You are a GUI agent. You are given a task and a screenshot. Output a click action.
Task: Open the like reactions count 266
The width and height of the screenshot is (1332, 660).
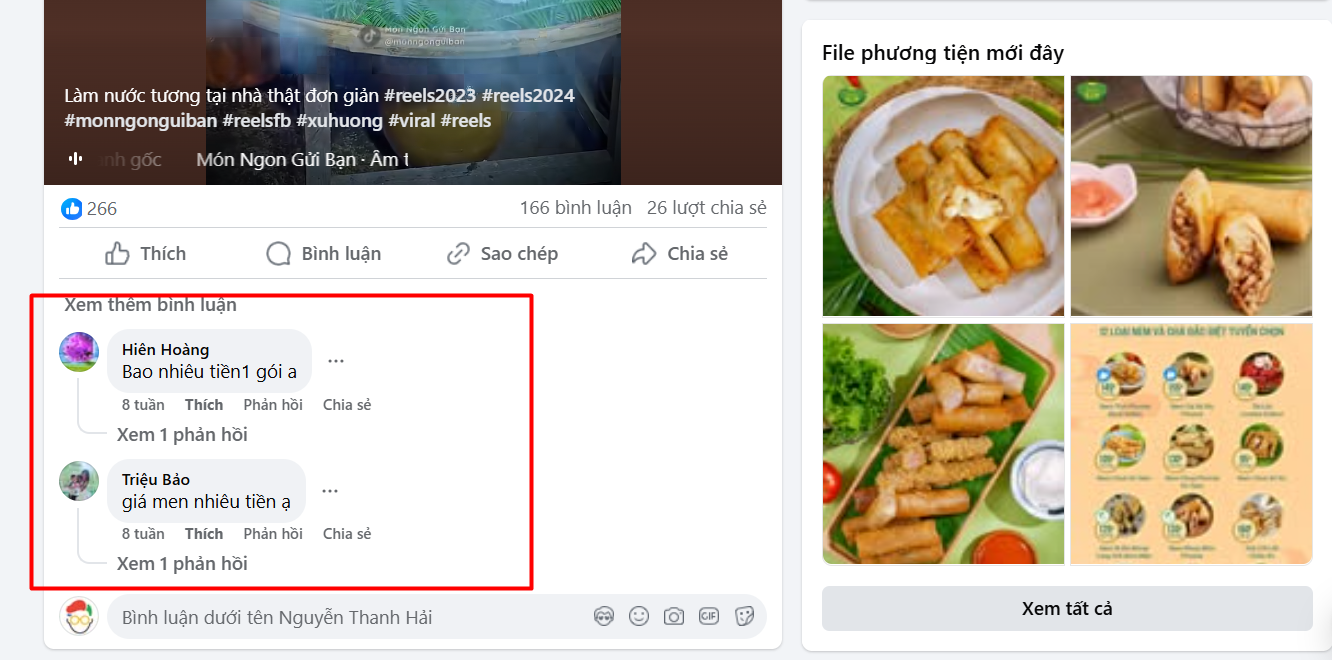click(x=90, y=208)
